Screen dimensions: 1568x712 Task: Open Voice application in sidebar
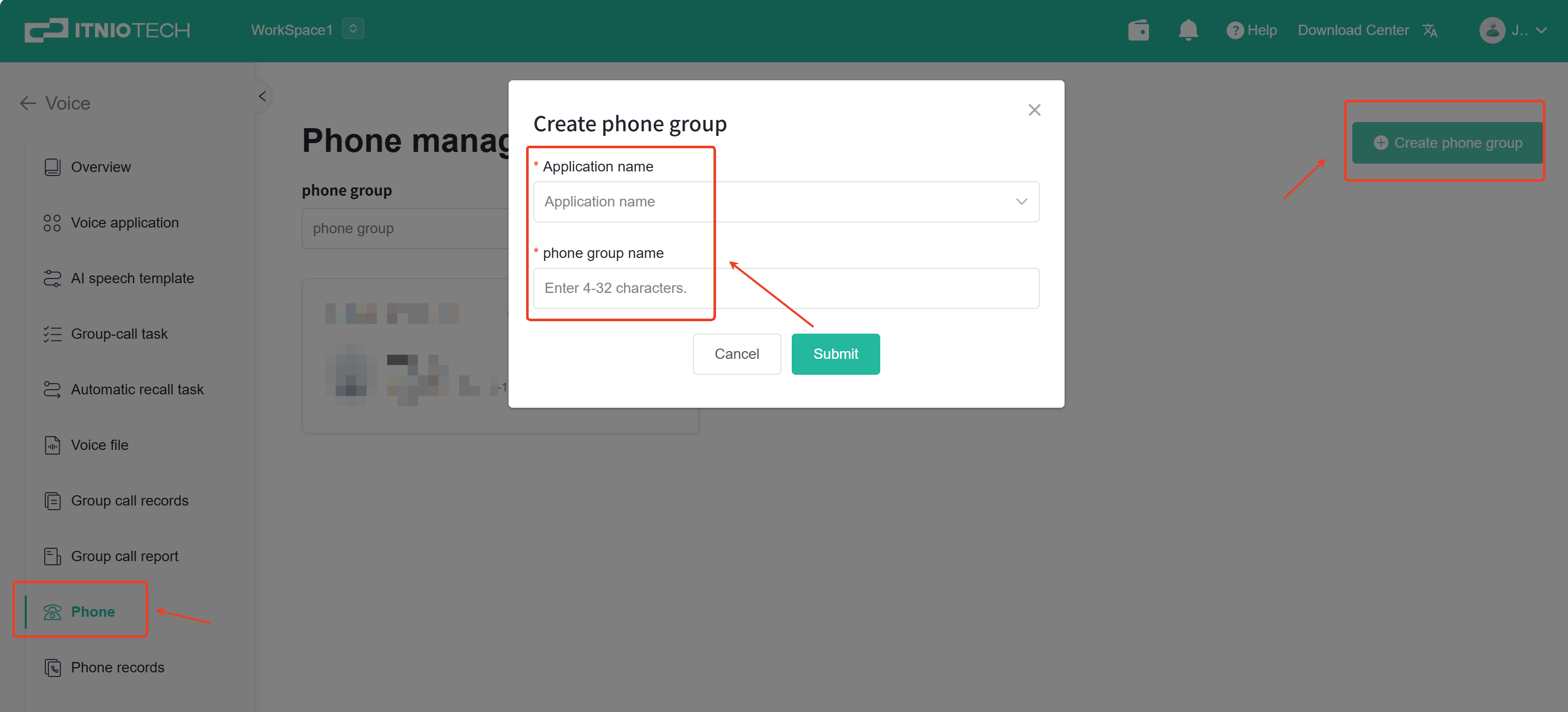pyautogui.click(x=124, y=223)
